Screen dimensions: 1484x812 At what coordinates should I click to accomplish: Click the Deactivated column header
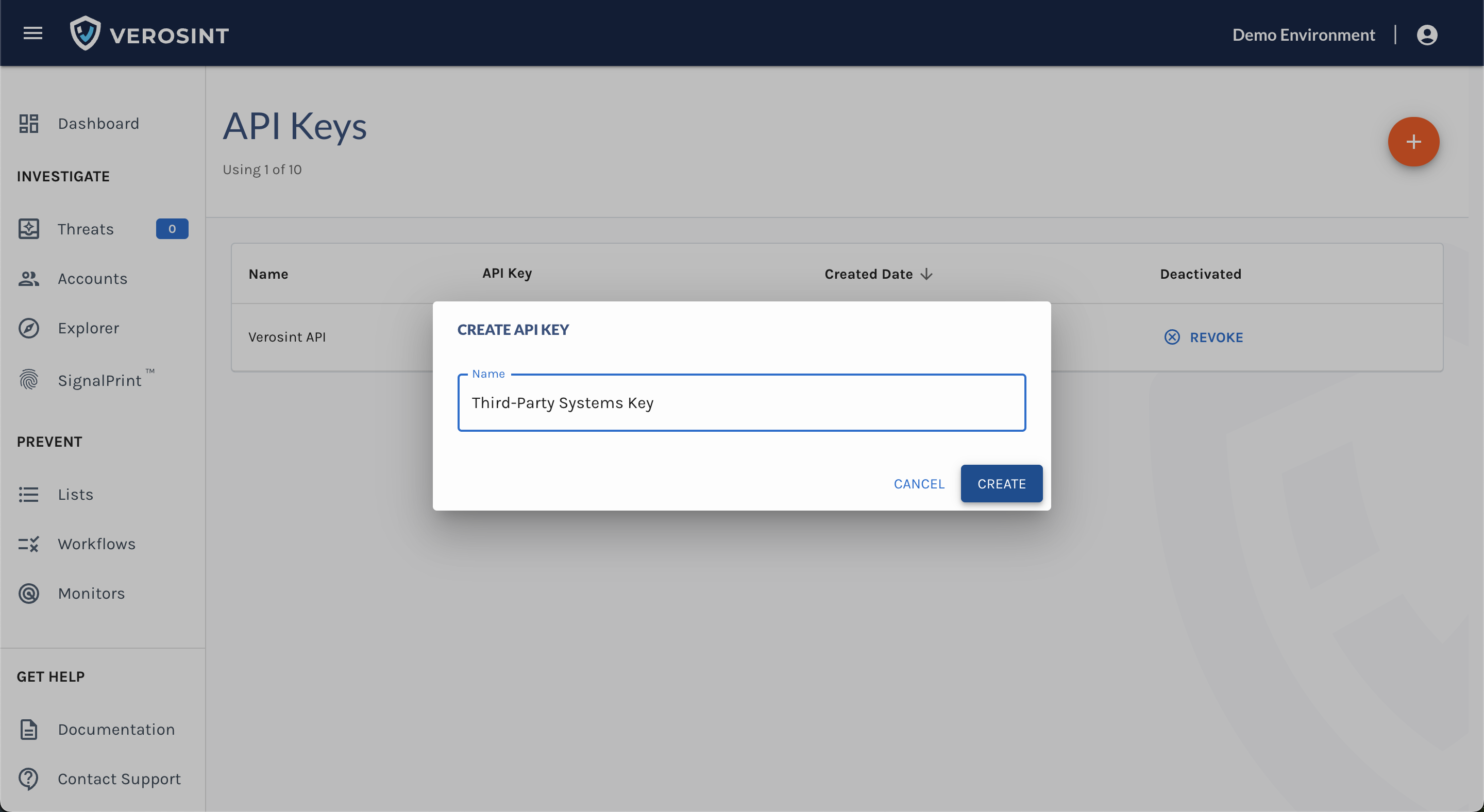(1201, 274)
